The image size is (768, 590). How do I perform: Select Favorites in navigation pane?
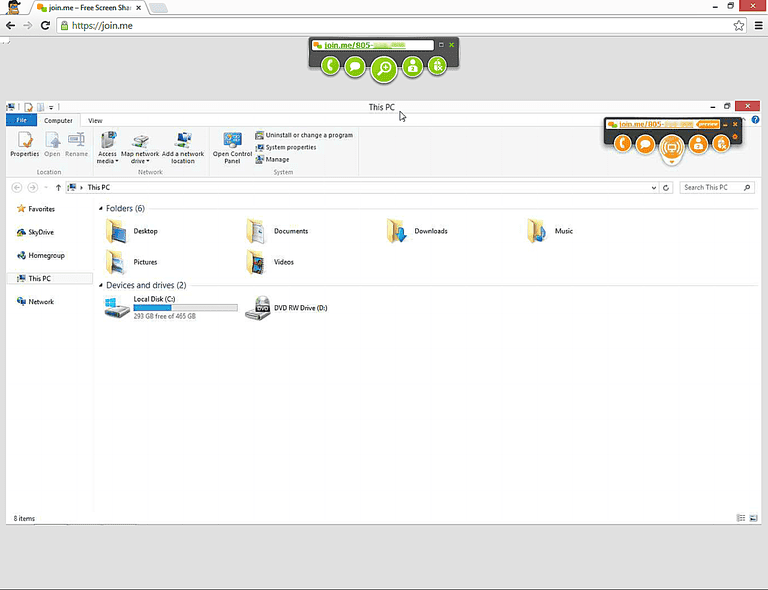pos(36,209)
